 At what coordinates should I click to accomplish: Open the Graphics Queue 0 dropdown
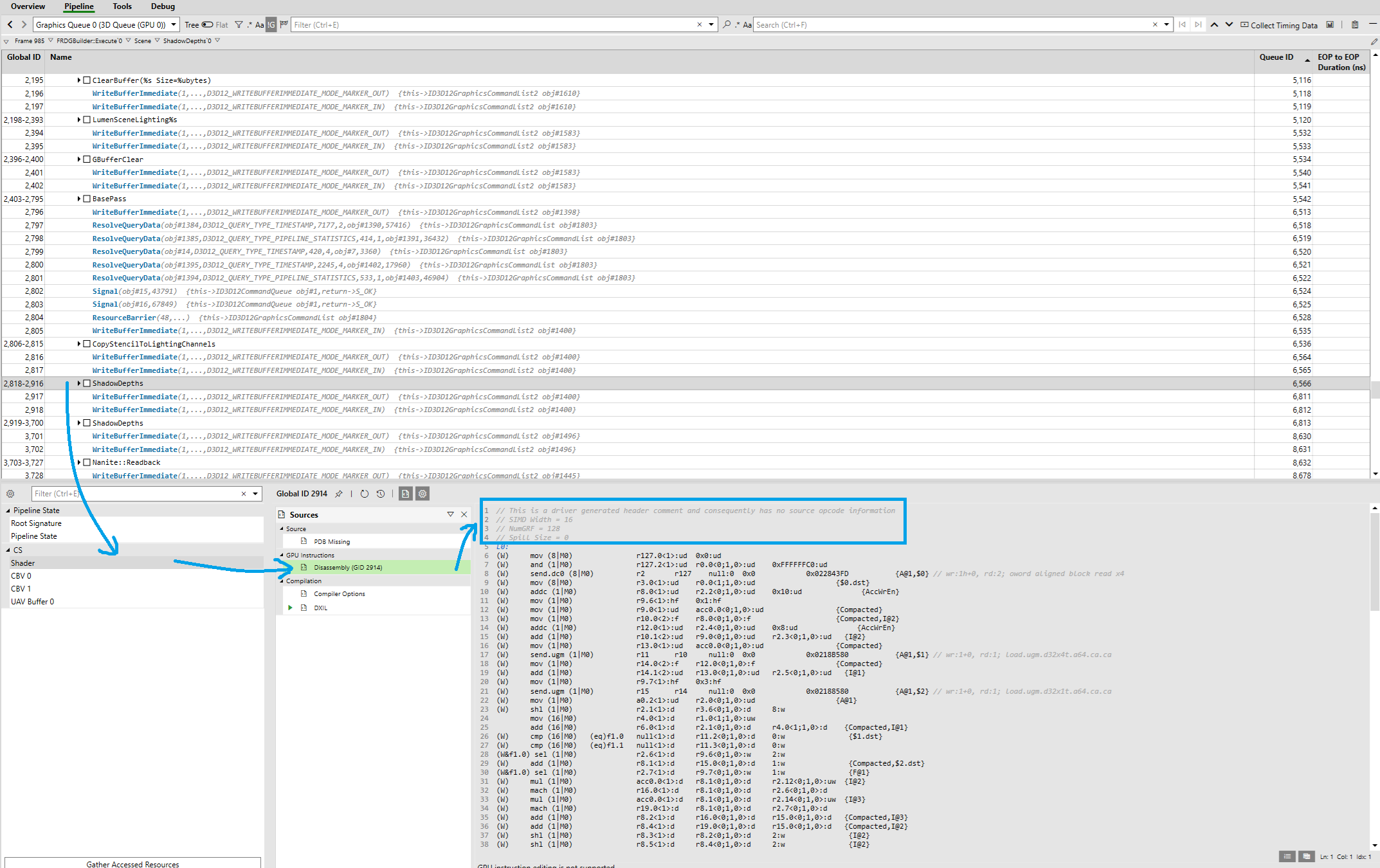pos(174,25)
